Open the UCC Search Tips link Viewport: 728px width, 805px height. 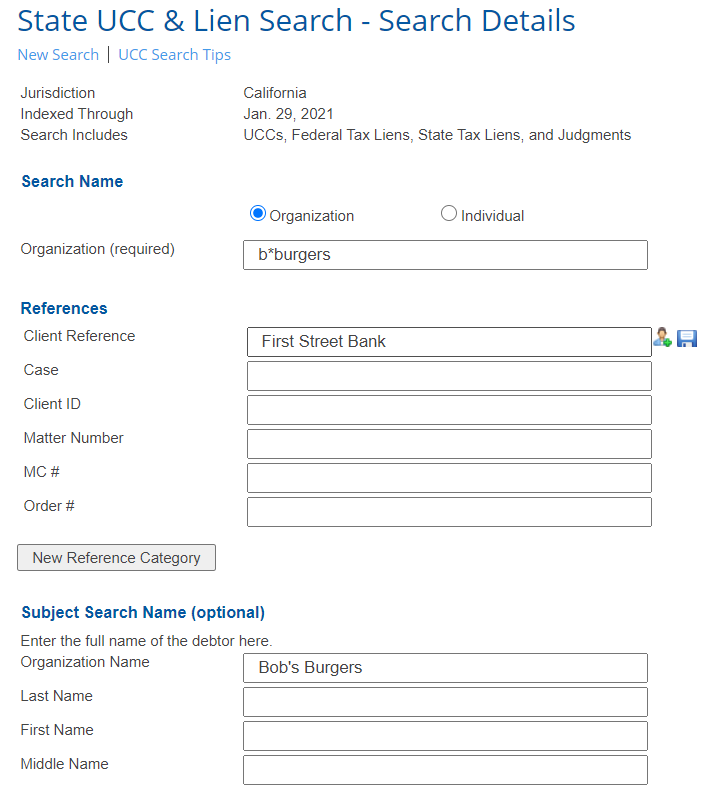pos(175,54)
